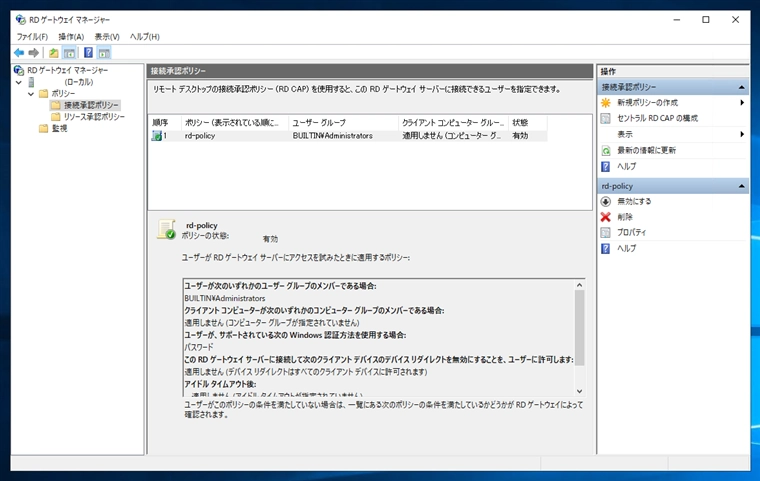The image size is (760, 481).
Task: Select 監視 in the tree
Action: tap(59, 128)
